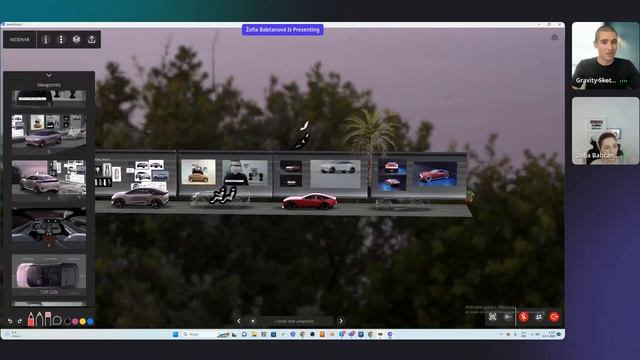Click the export upload icon
This screenshot has height=360, width=640.
(91, 40)
